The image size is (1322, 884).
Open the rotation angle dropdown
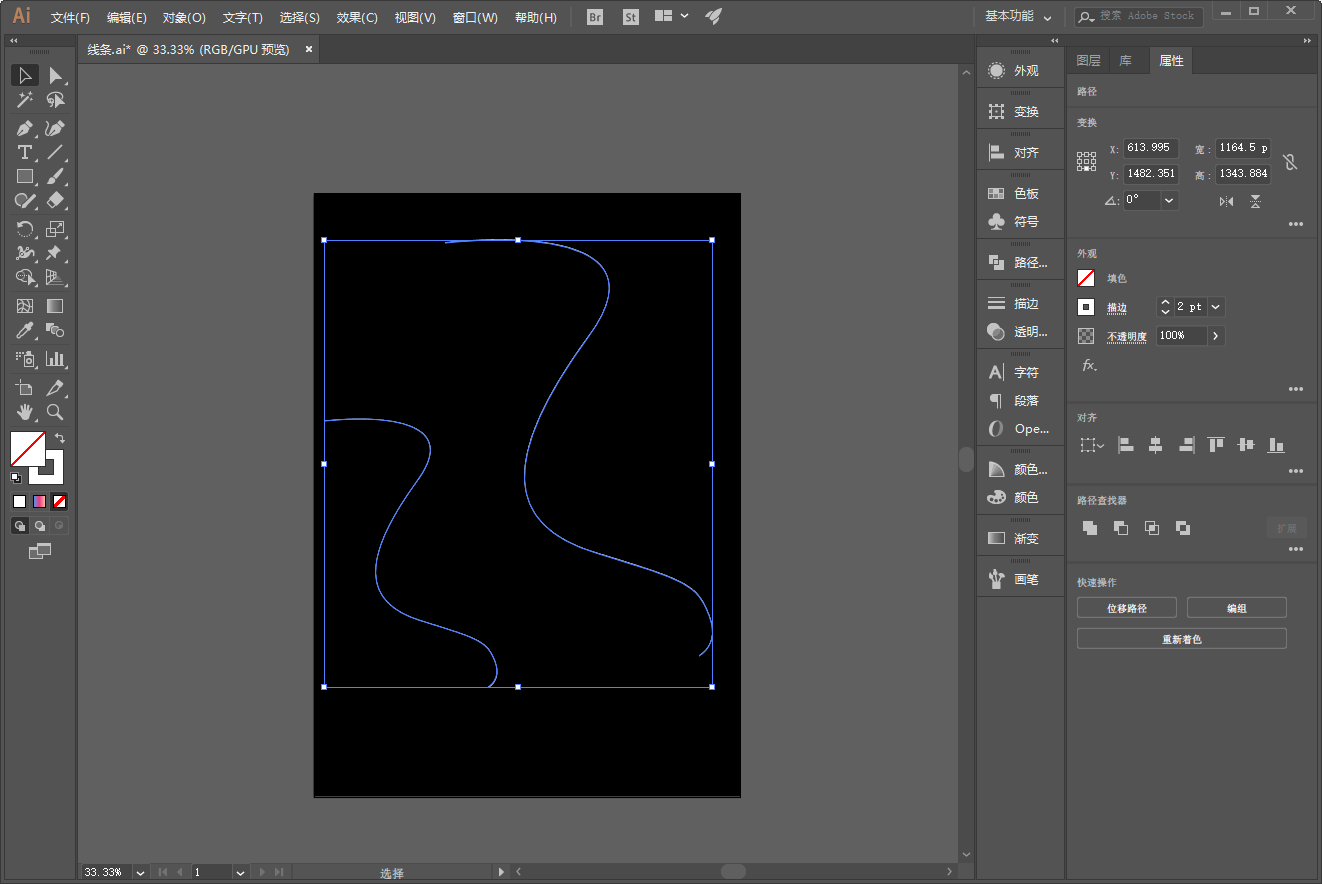point(1169,200)
